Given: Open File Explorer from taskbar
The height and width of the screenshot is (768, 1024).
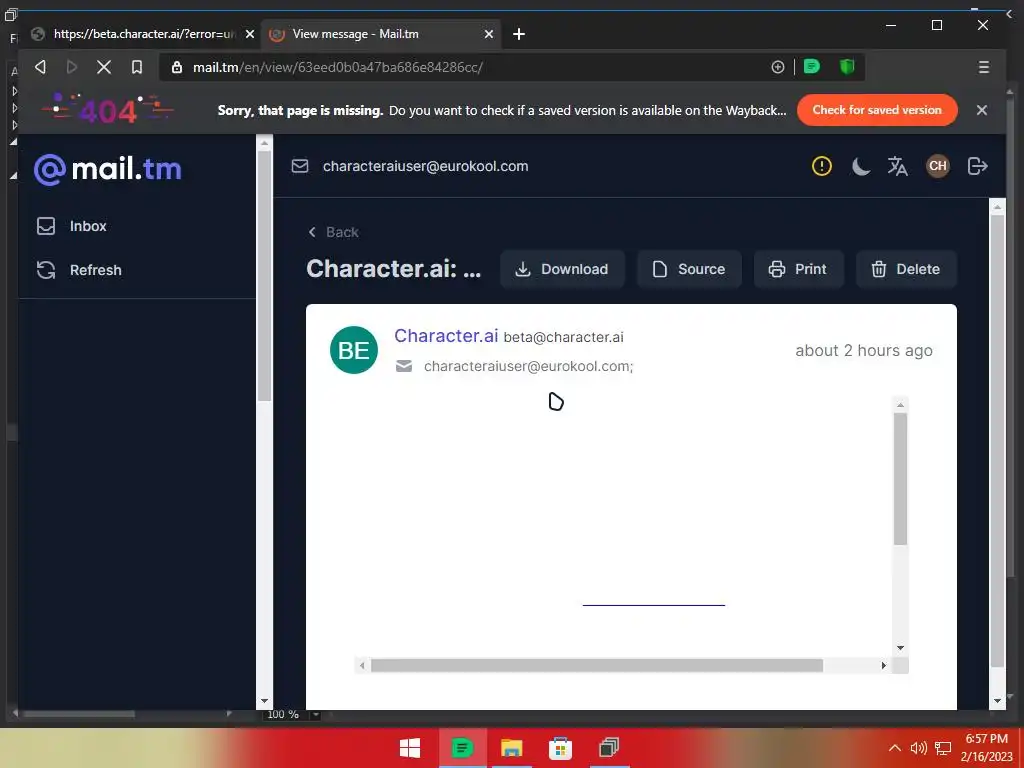Looking at the screenshot, I should pos(511,748).
